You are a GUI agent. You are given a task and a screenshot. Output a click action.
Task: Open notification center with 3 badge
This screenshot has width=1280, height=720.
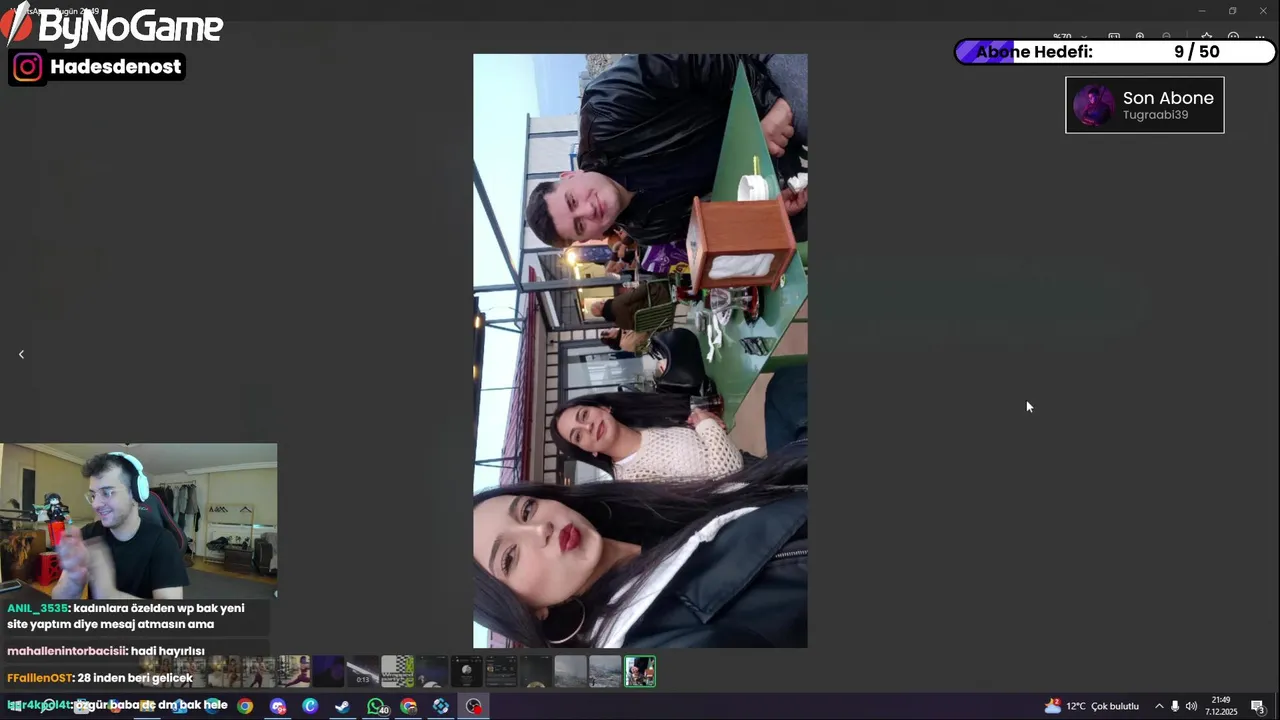pos(1258,706)
